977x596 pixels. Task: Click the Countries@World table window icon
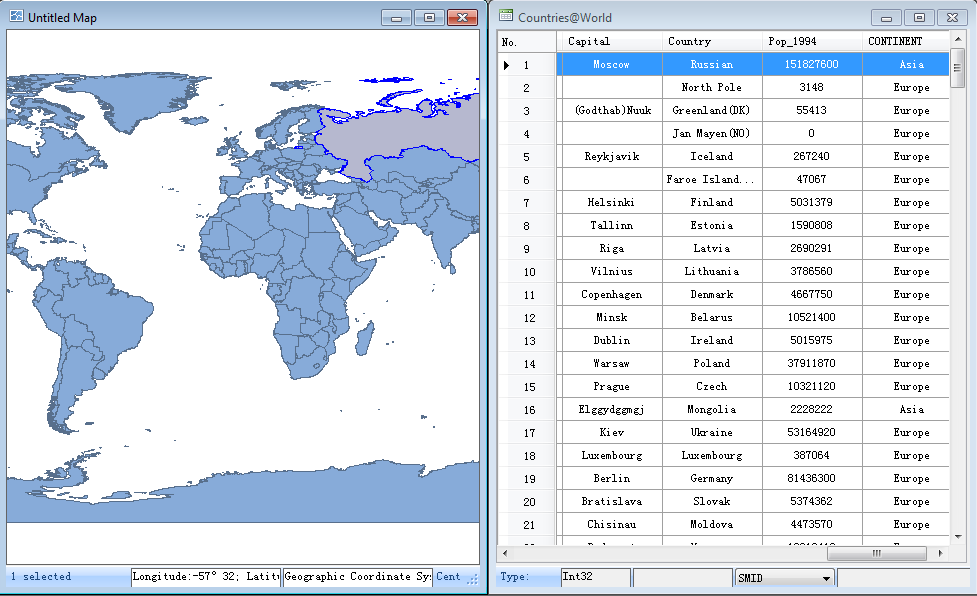[506, 17]
